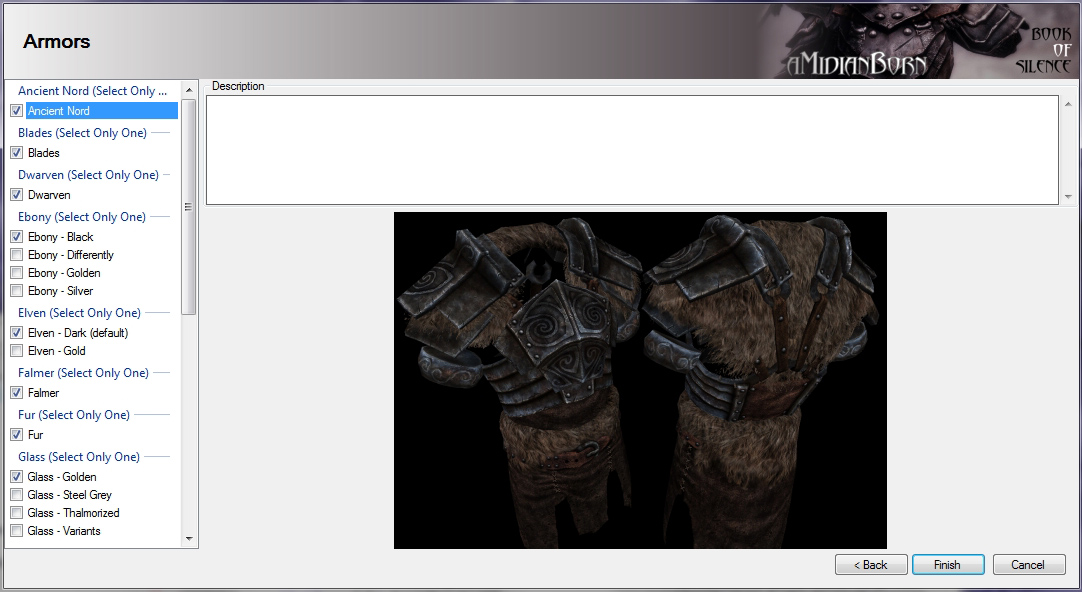Viewport: 1082px width, 592px height.
Task: Click Description box scroll down arrow
Action: point(1068,197)
